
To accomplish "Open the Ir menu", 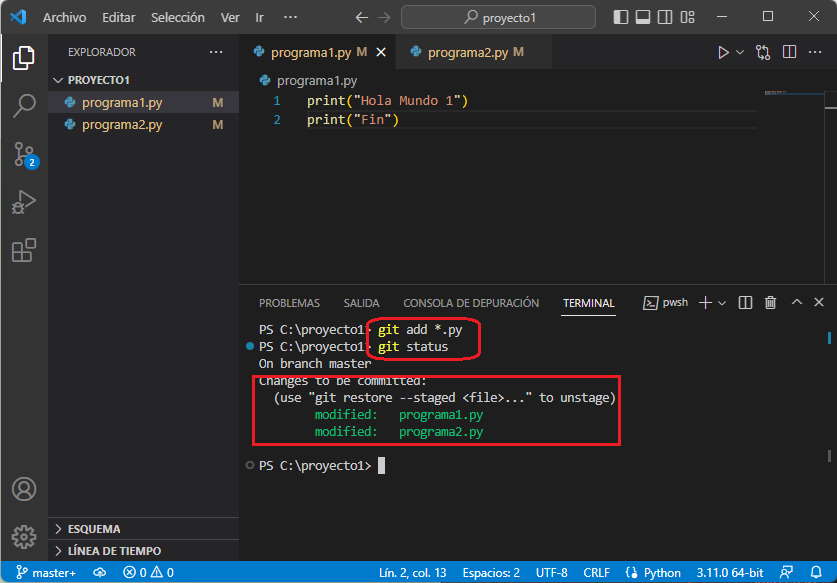I will (259, 18).
